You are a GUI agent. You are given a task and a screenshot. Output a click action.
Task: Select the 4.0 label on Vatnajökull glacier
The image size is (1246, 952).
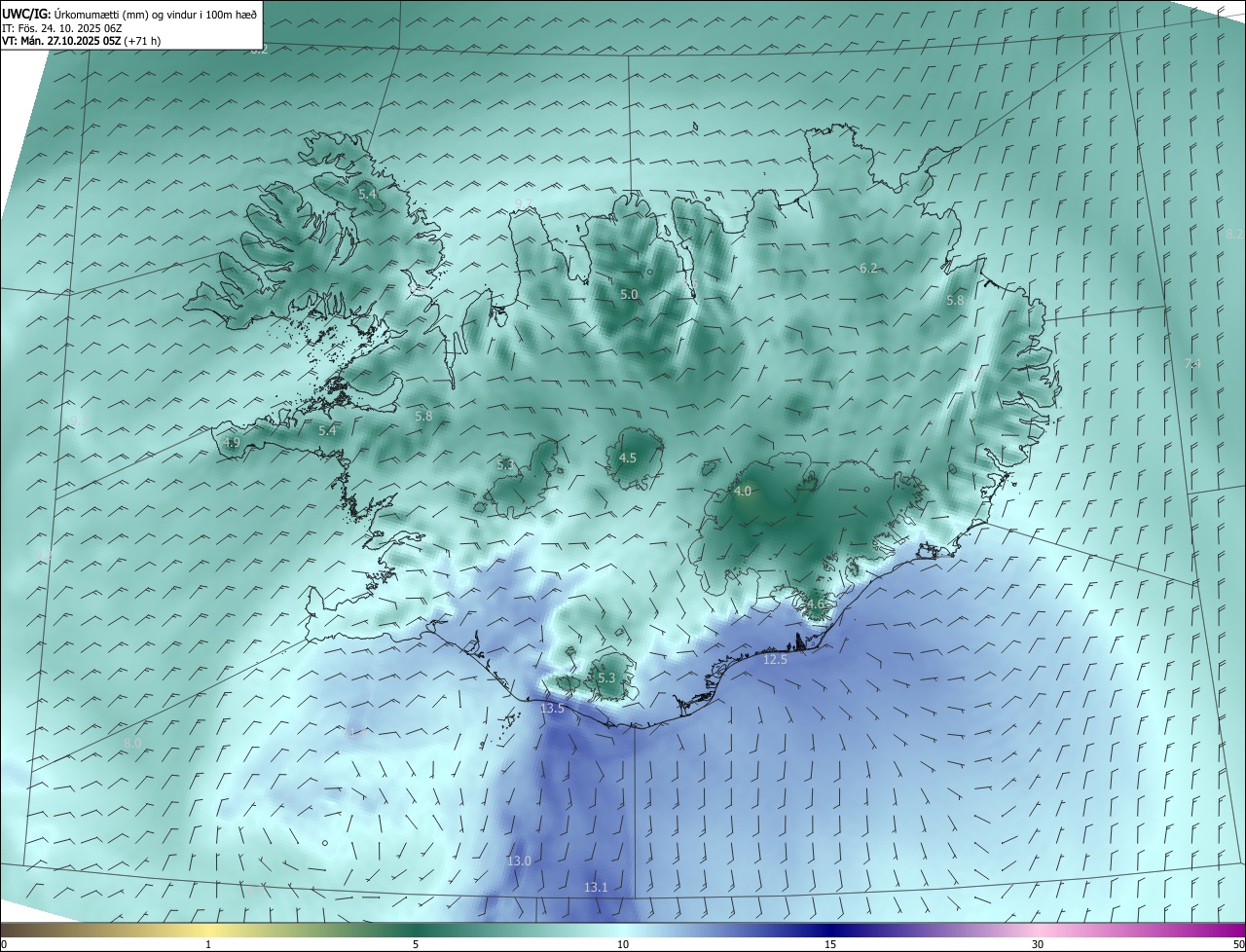coord(743,492)
